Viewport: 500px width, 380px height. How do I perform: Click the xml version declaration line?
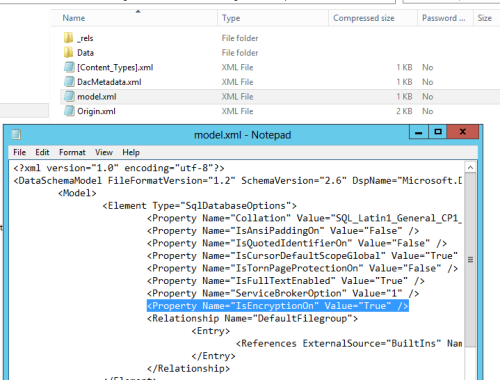coord(119,168)
